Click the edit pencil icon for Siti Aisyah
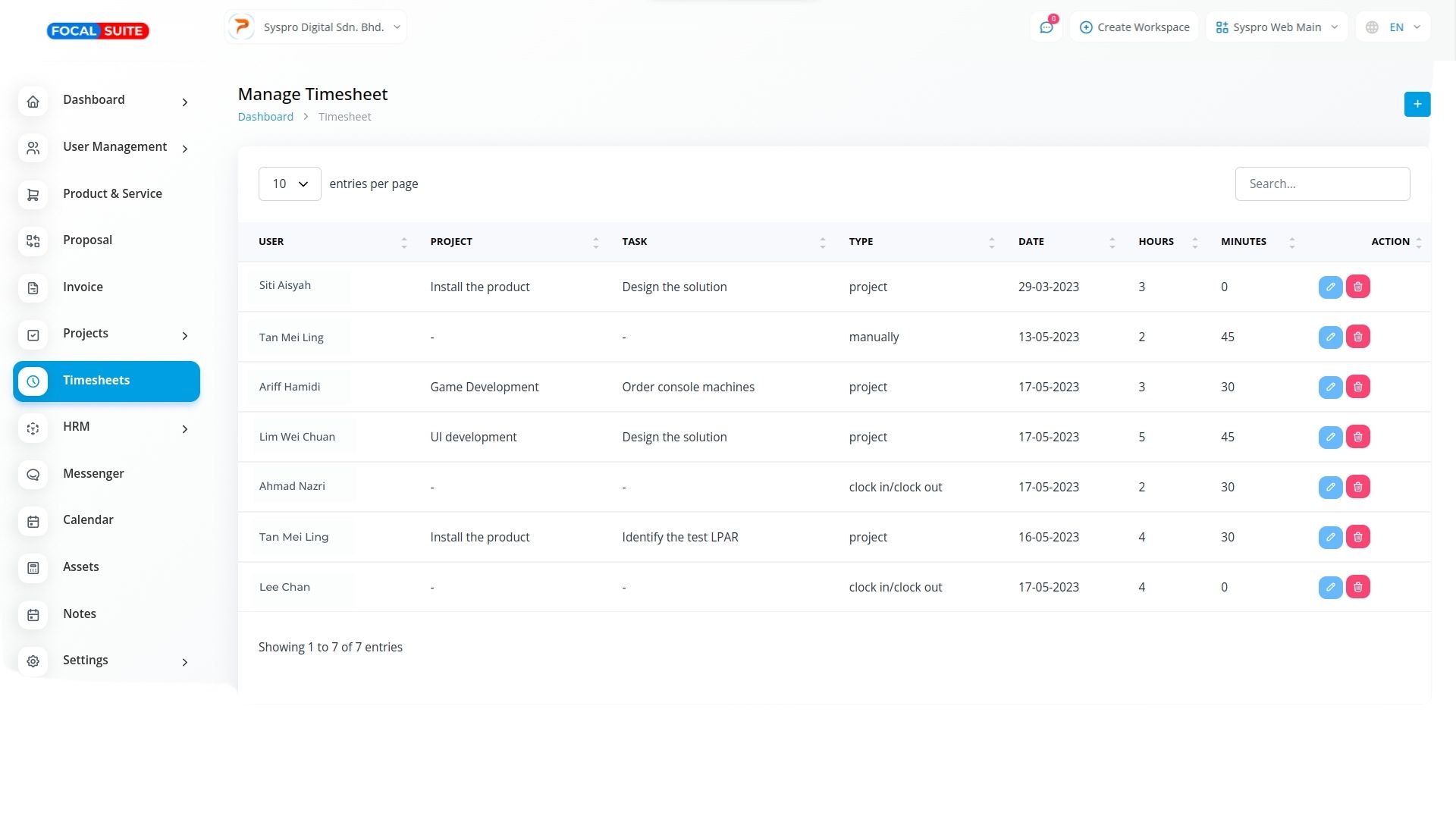Viewport: 1456px width, 819px height. click(x=1330, y=287)
